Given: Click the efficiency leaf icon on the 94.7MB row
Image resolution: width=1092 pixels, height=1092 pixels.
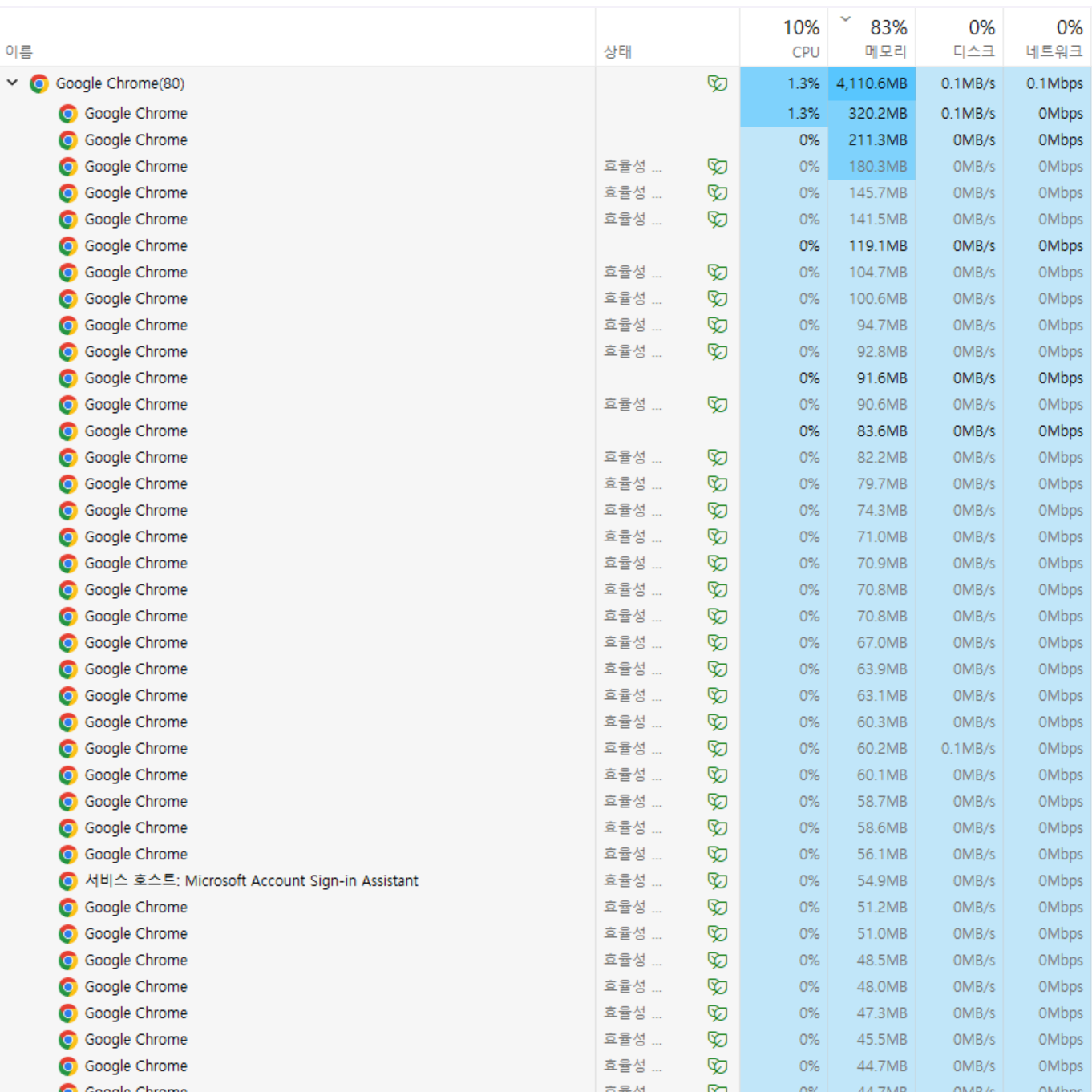Looking at the screenshot, I should point(718,326).
